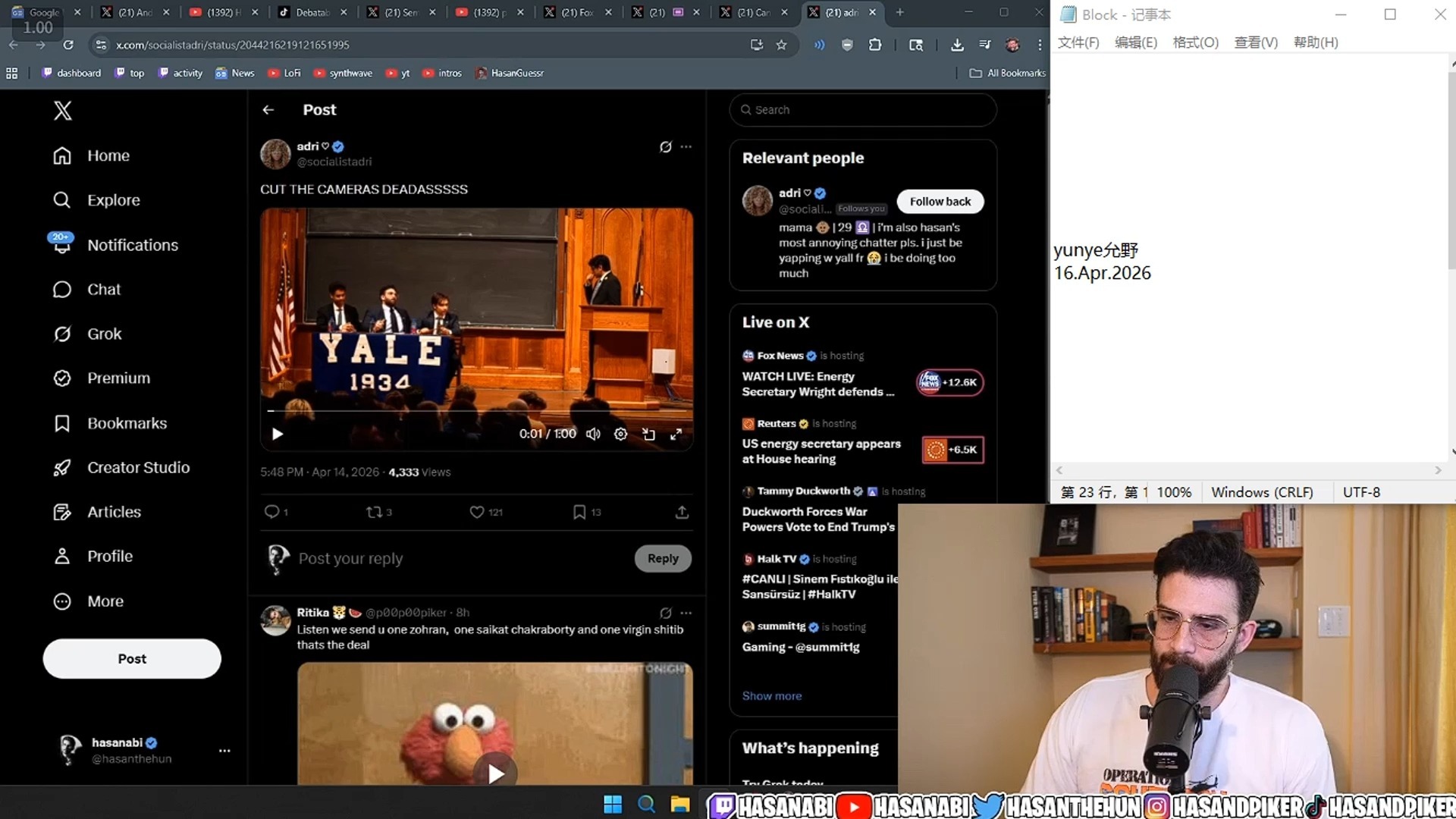Open the More menu in sidebar
1456x819 pixels.
coord(88,601)
